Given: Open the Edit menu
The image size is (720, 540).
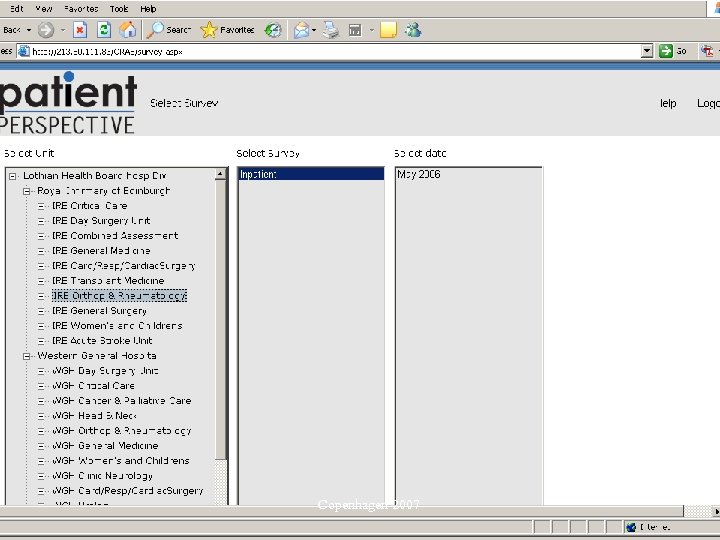Looking at the screenshot, I should pyautogui.click(x=17, y=8).
